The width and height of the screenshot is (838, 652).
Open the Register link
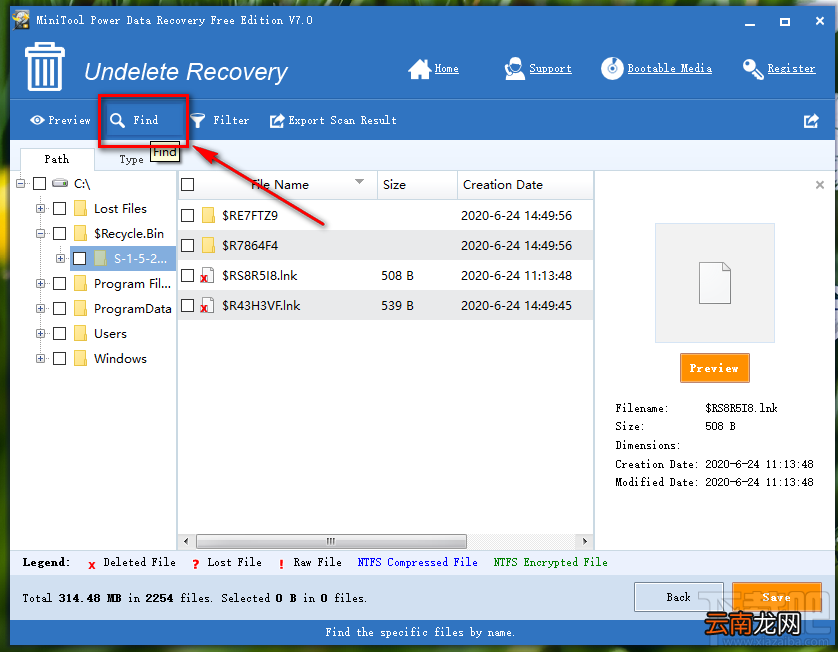(792, 68)
